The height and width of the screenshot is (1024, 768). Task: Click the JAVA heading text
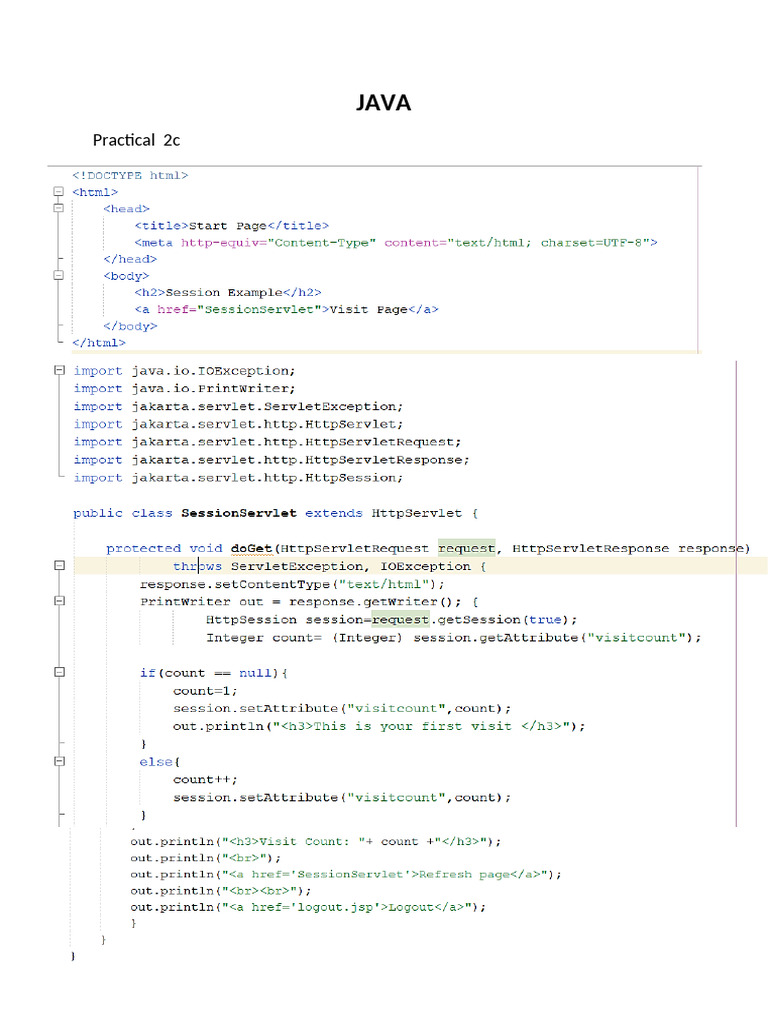[383, 103]
